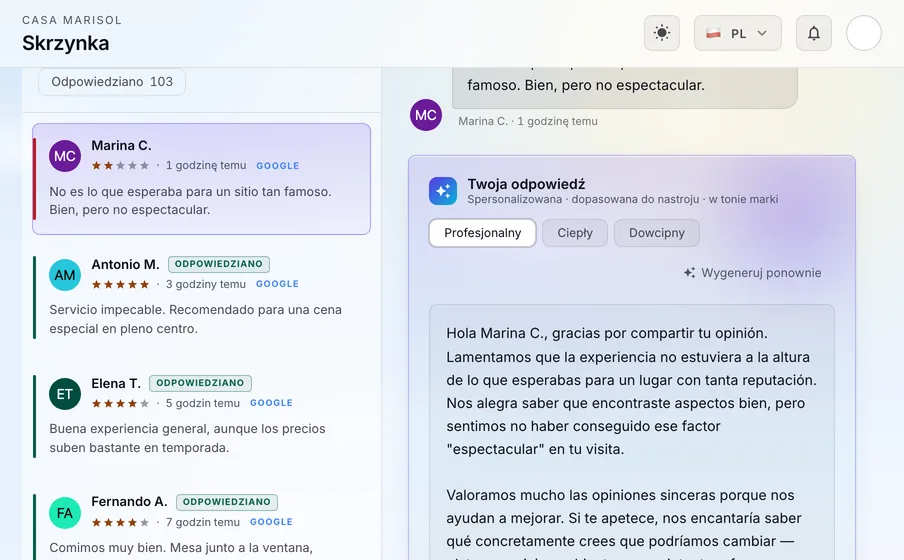Click the MC avatar in review list
Screen dimensions: 904x560
(x=65, y=156)
